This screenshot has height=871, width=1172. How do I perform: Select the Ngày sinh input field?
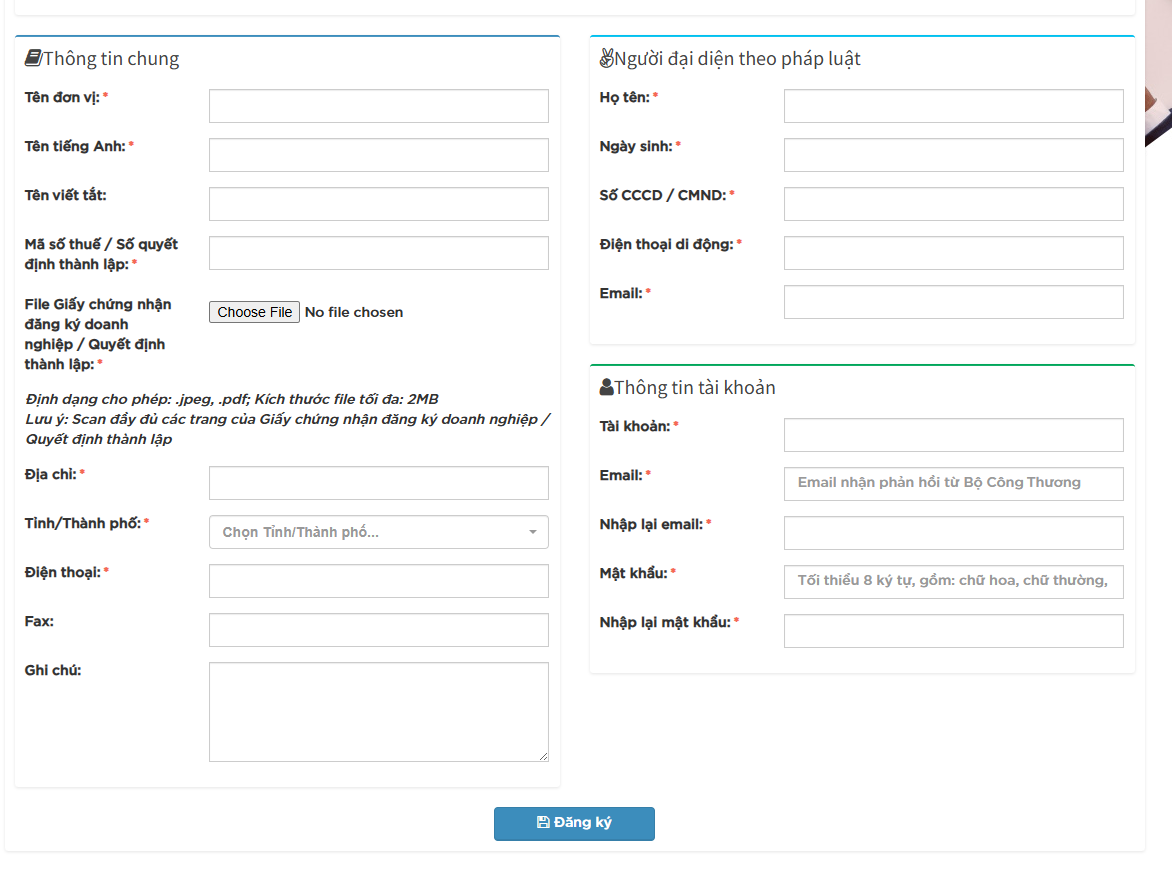pos(953,155)
